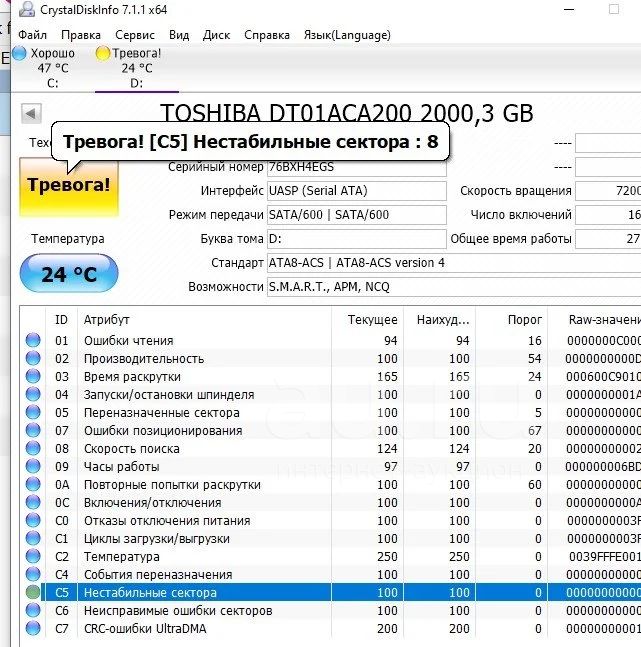Click the TOSHIBA DT01ACA200 2000,3 GB title

coord(347,113)
